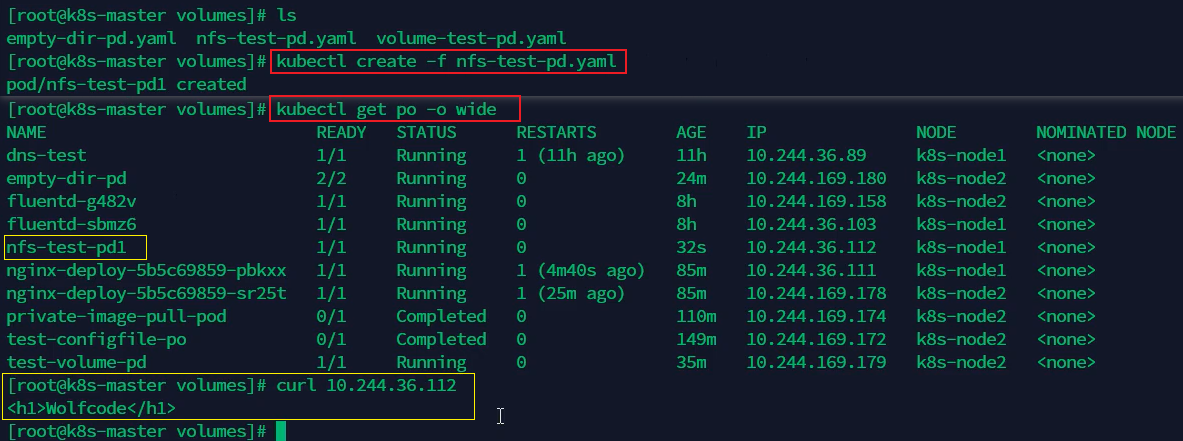Click Completed status of test-configfile-po
Image resolution: width=1183 pixels, height=441 pixels.
pos(441,339)
